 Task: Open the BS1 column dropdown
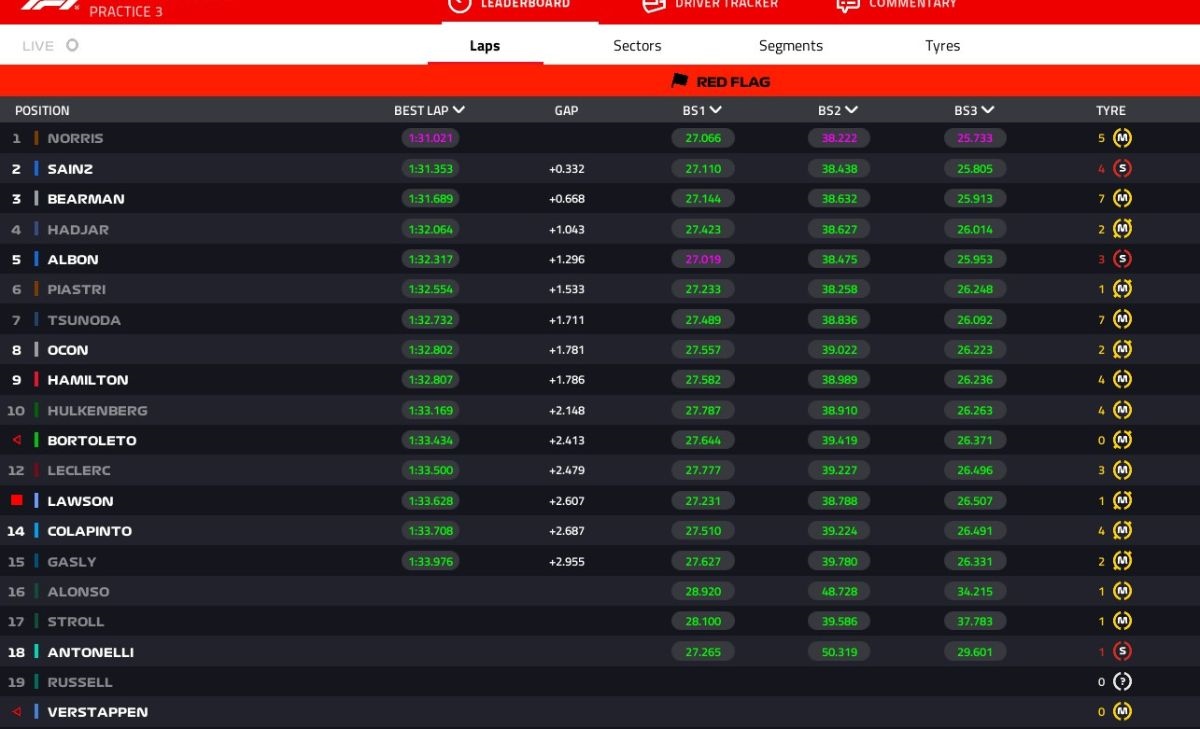point(716,110)
